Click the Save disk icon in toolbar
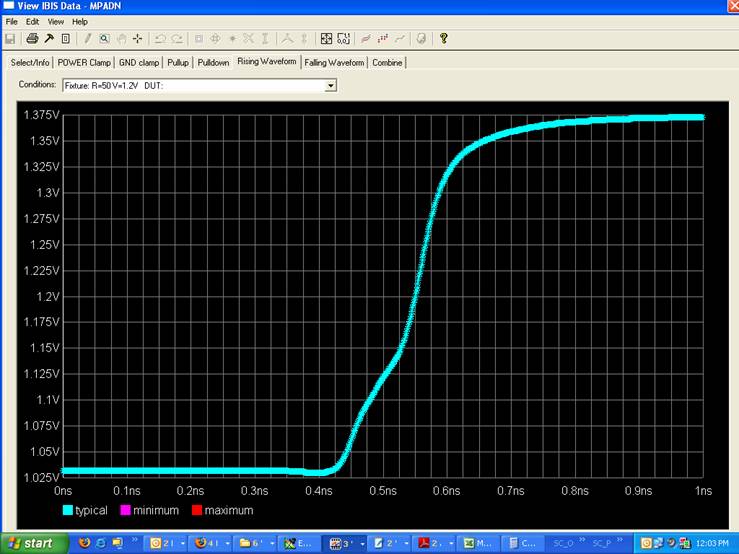The width and height of the screenshot is (739, 554). [x=10, y=39]
